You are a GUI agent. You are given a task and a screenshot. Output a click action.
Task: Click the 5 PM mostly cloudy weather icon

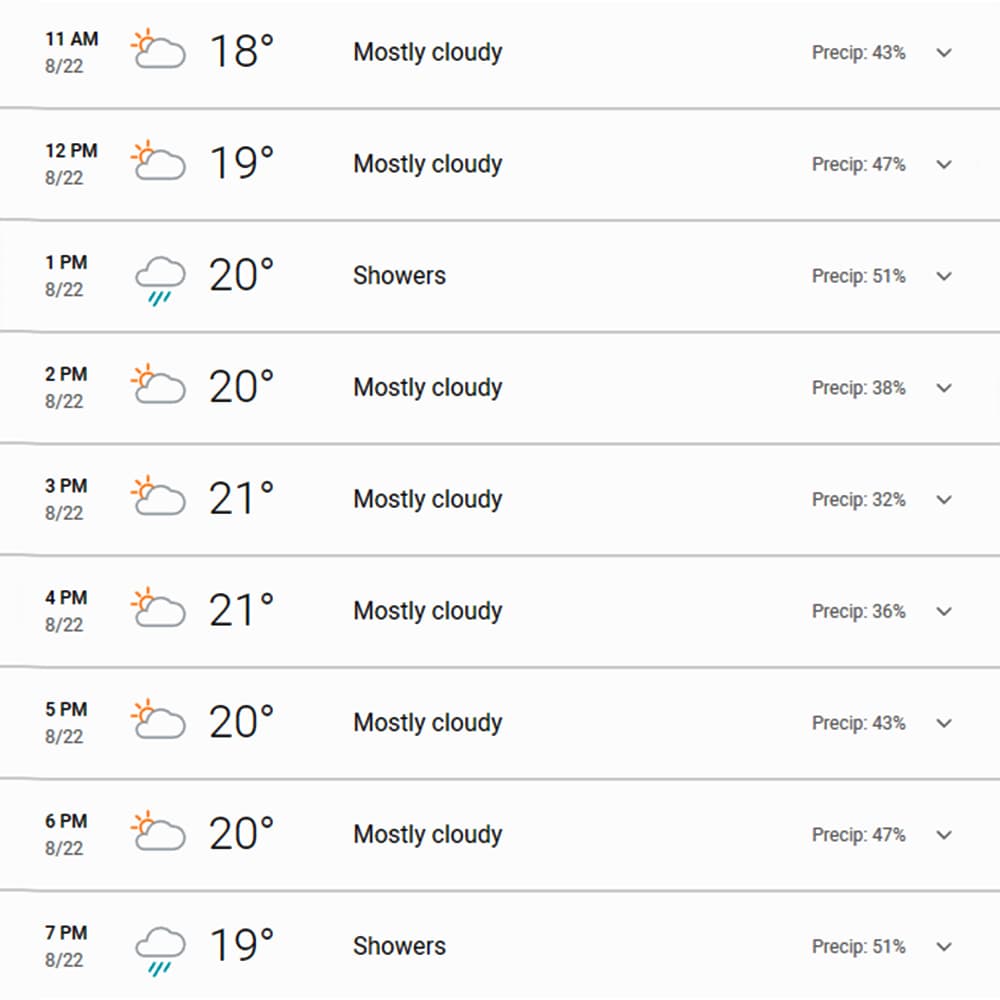(x=158, y=719)
